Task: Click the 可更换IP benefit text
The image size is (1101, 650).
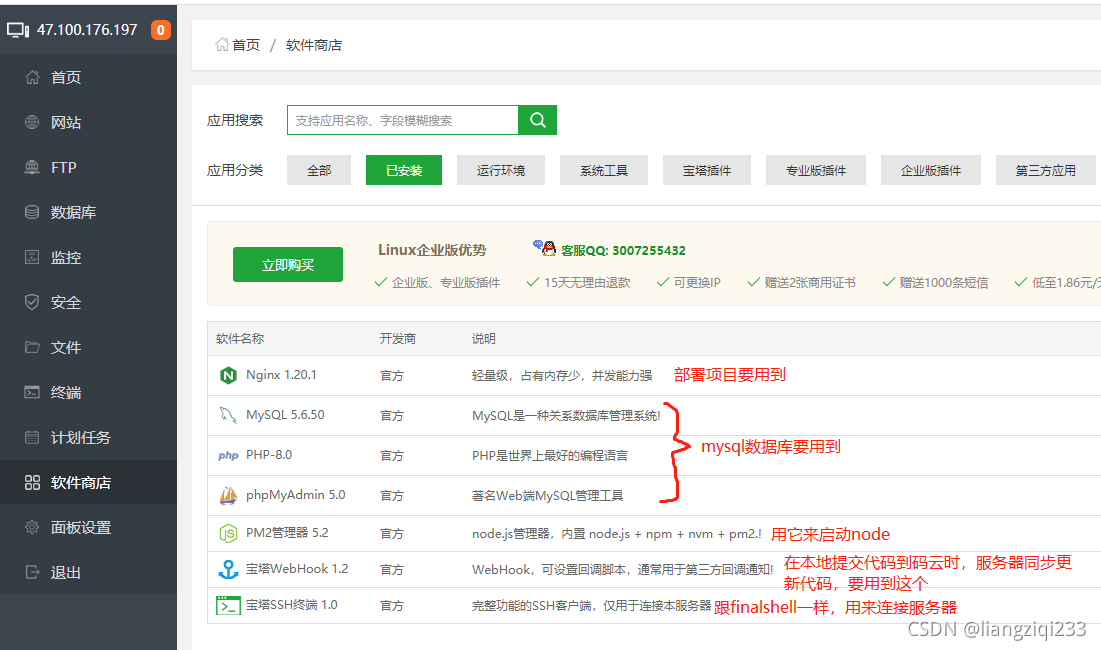Action: point(697,282)
